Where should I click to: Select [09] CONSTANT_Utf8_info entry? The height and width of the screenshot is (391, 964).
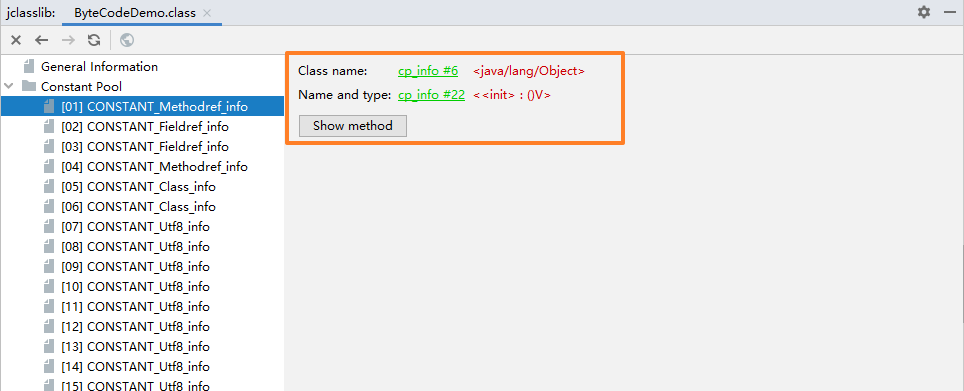tap(135, 266)
